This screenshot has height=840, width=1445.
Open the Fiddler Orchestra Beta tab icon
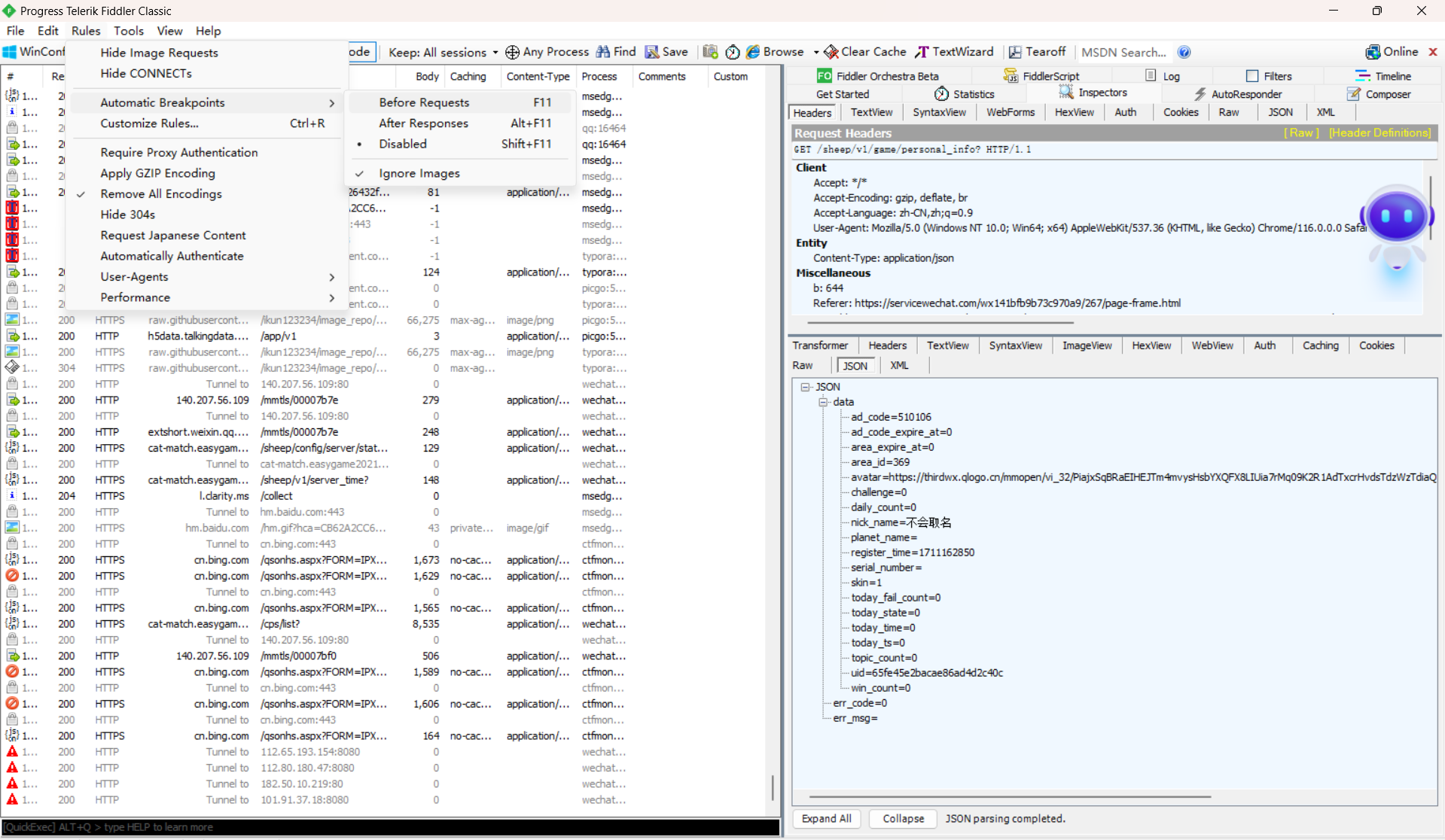click(x=825, y=76)
